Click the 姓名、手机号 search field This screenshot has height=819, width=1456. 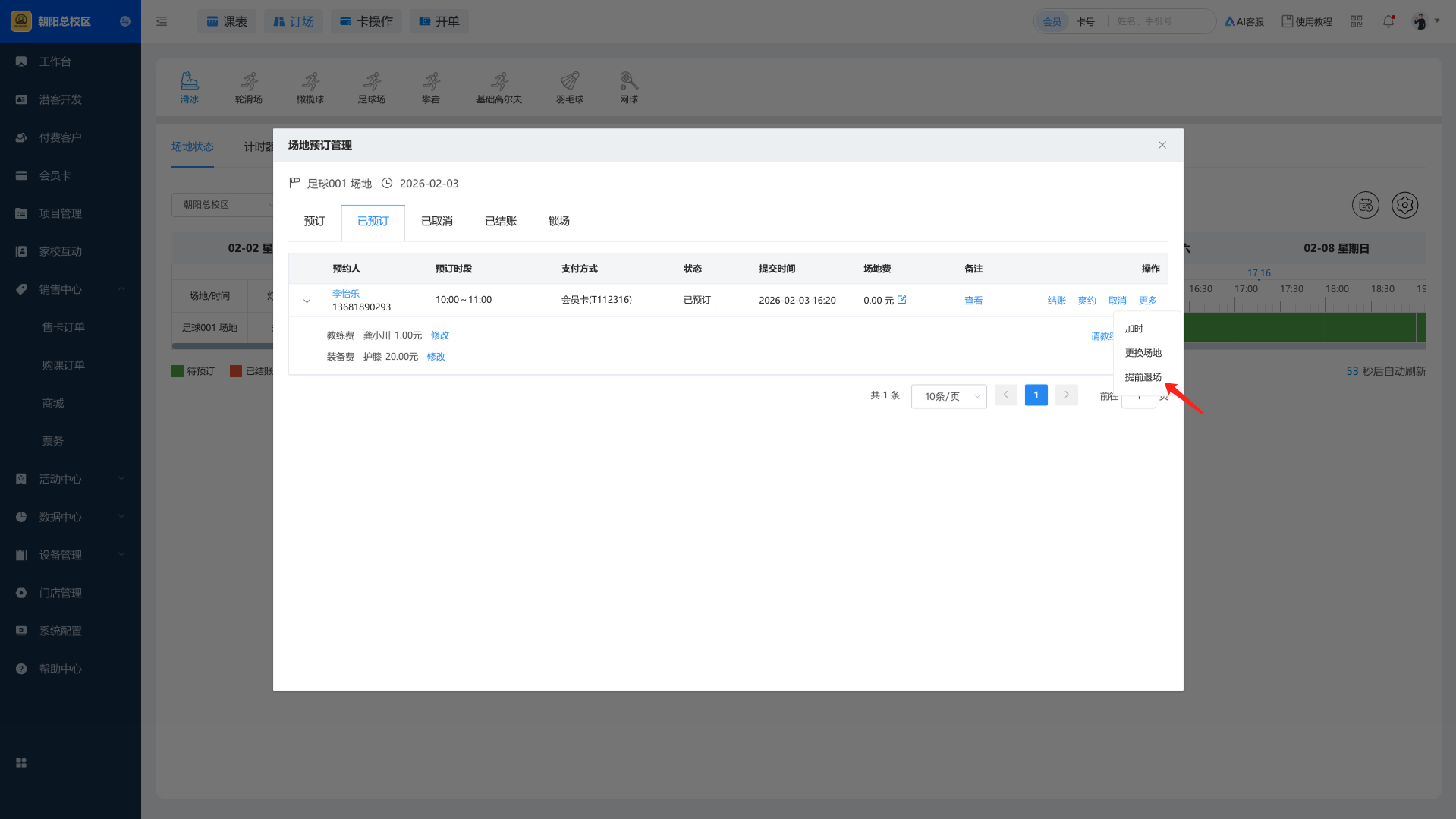(1162, 21)
